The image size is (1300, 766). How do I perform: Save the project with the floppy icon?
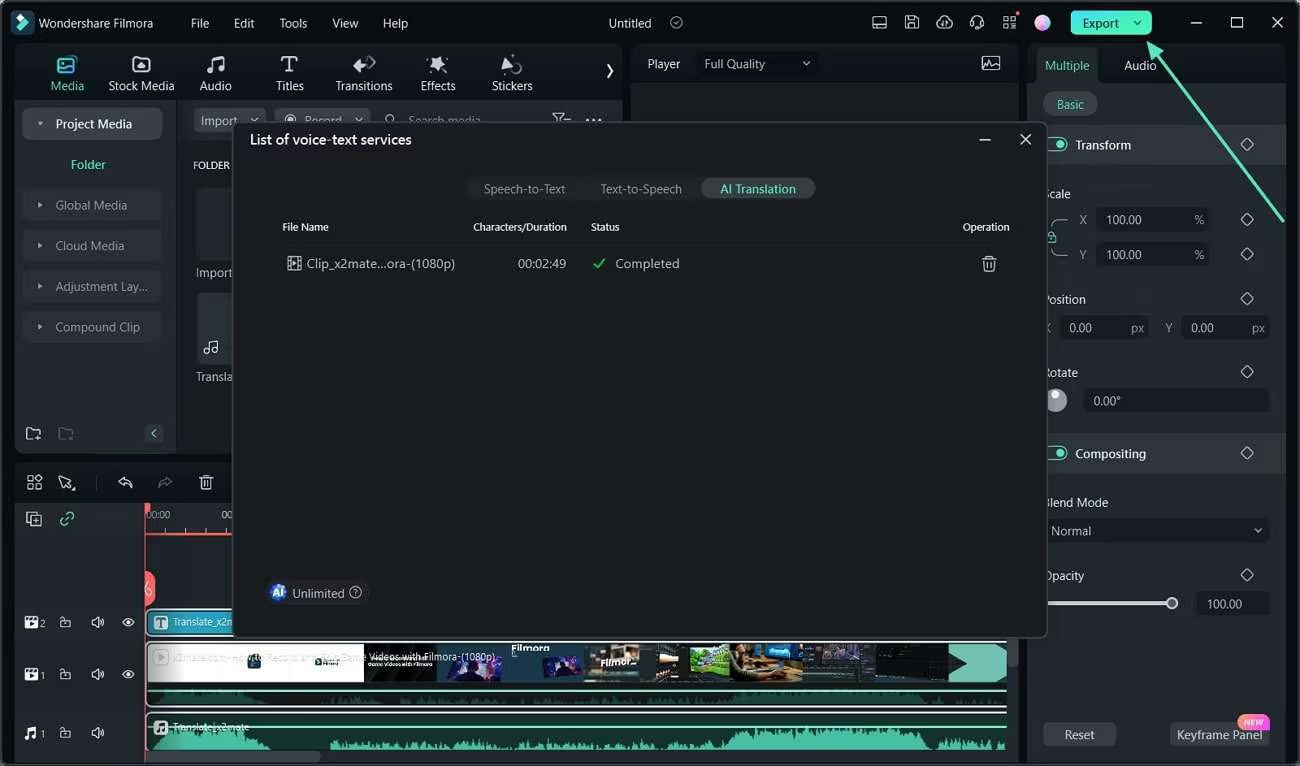tap(911, 23)
